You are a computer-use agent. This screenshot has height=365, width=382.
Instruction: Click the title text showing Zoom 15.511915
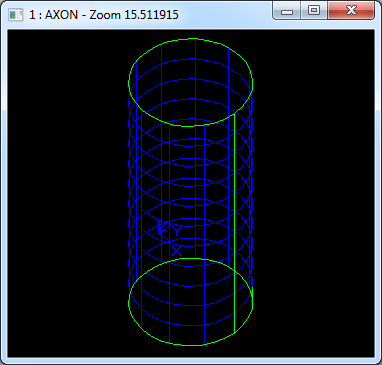[134, 15]
